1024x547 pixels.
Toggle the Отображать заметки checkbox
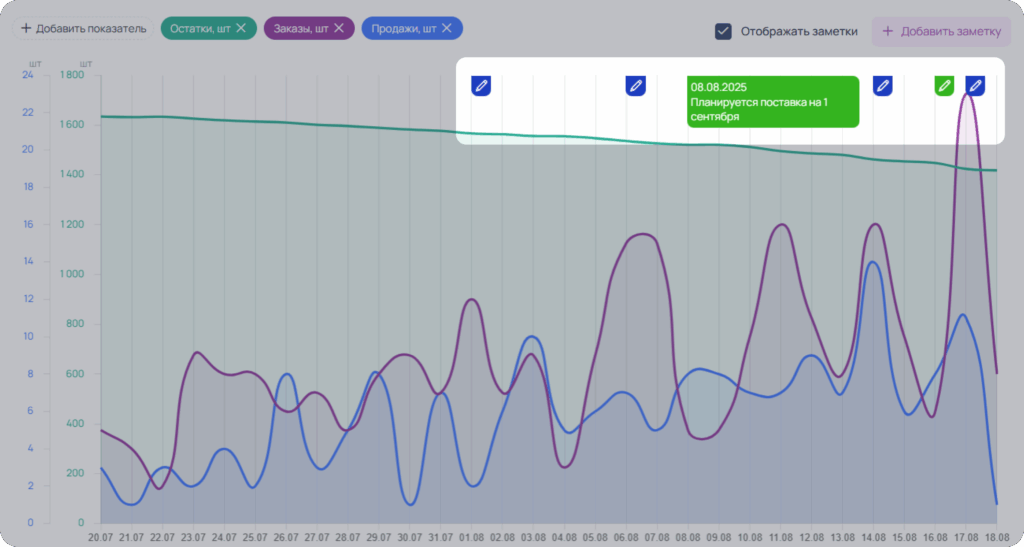(723, 31)
